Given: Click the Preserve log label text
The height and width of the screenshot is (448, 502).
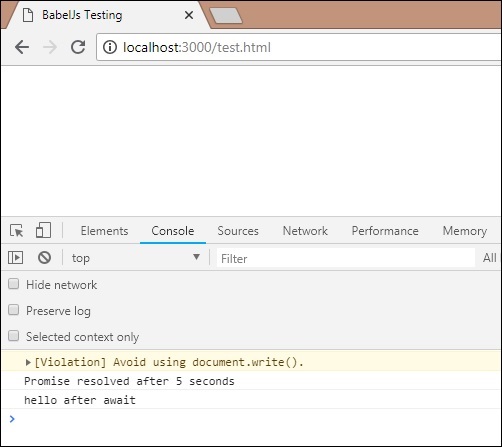Looking at the screenshot, I should click(x=58, y=311).
